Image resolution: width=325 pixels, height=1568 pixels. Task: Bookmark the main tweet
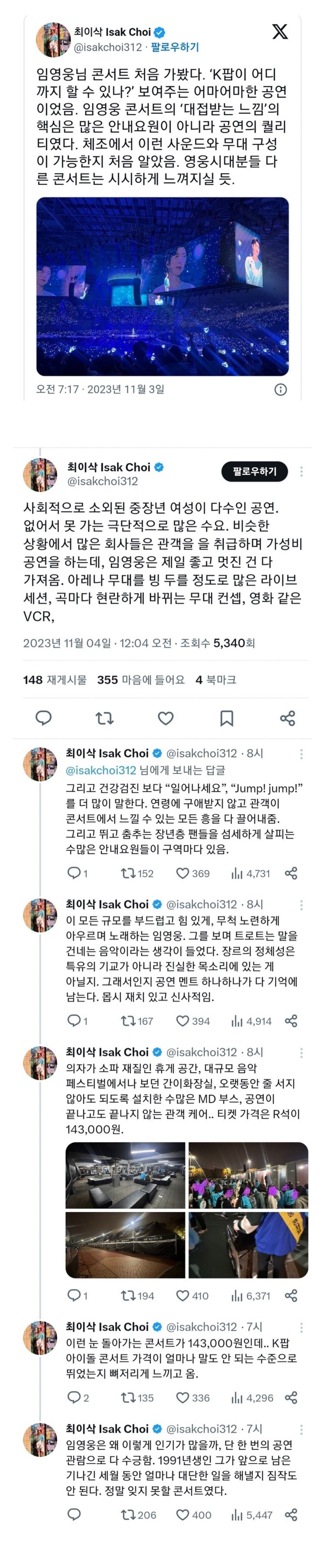pyautogui.click(x=227, y=718)
